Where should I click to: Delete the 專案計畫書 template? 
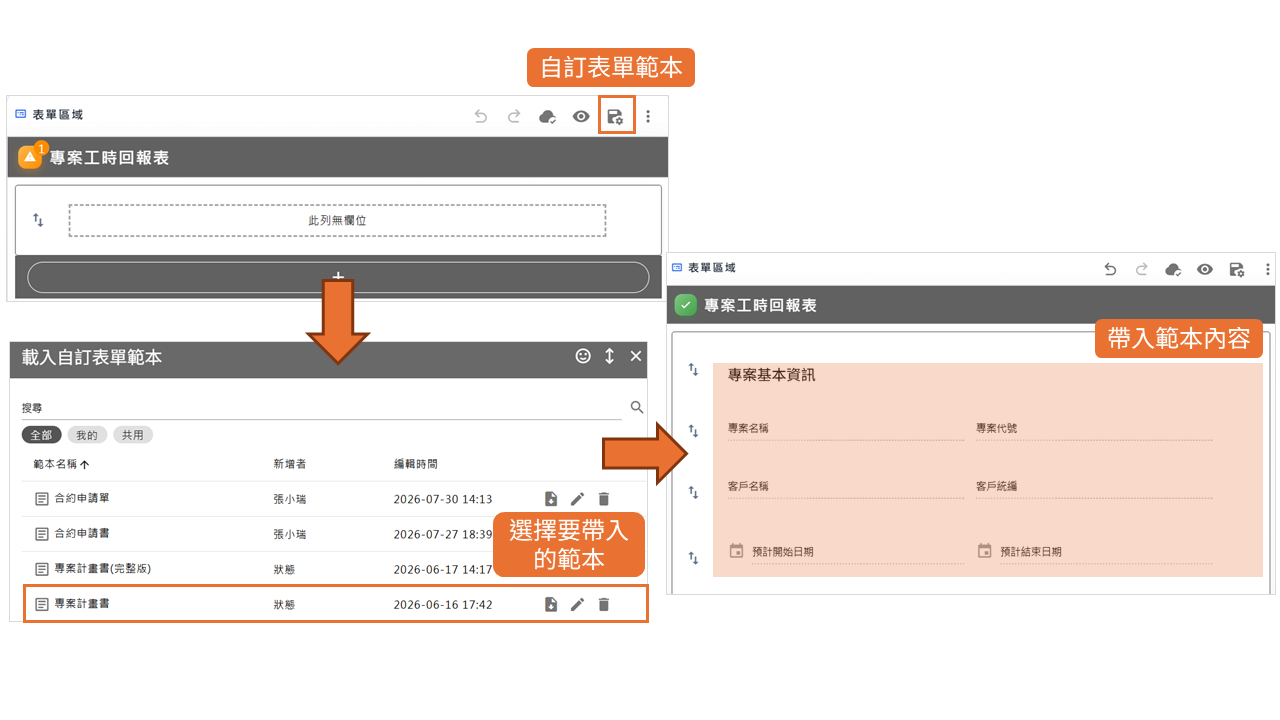[x=603, y=604]
